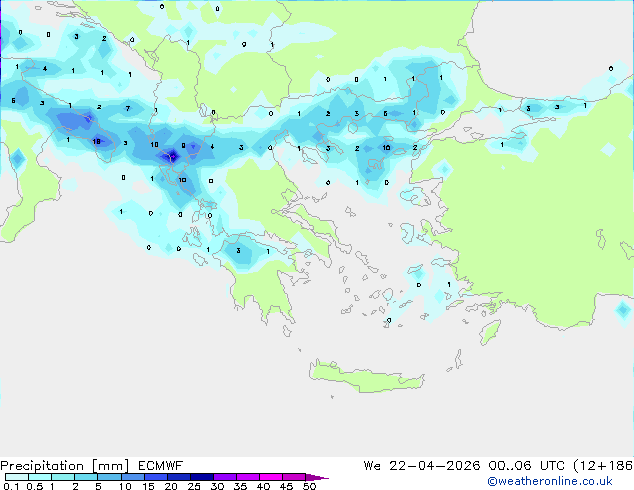Click the legend label '50'
This screenshot has height=490, width=634.
(309, 486)
